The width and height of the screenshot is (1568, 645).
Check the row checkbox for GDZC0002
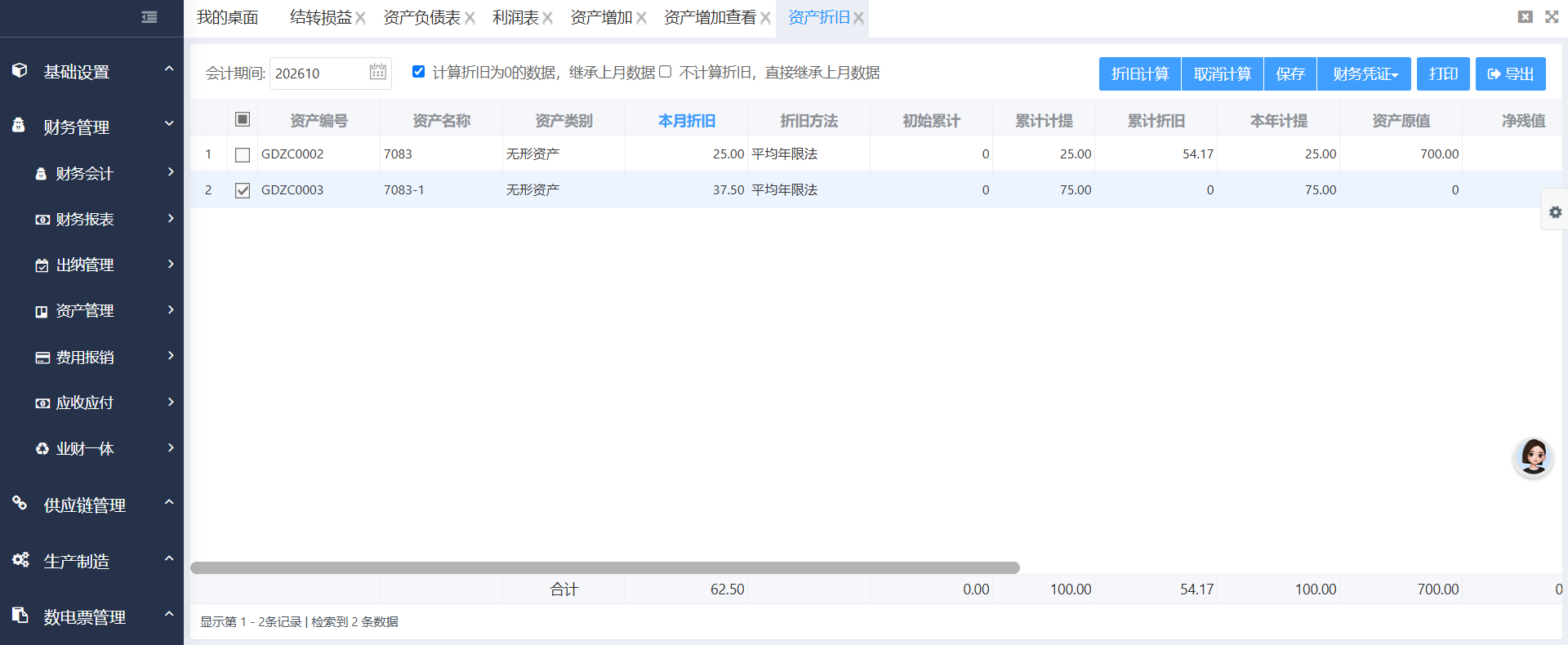click(x=243, y=154)
